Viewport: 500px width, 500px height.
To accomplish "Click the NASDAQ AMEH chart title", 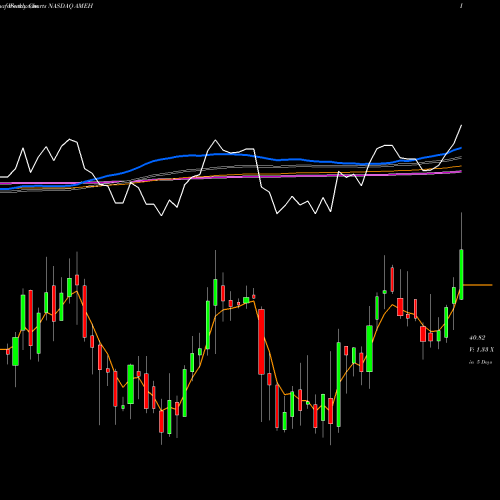I will (71, 6).
